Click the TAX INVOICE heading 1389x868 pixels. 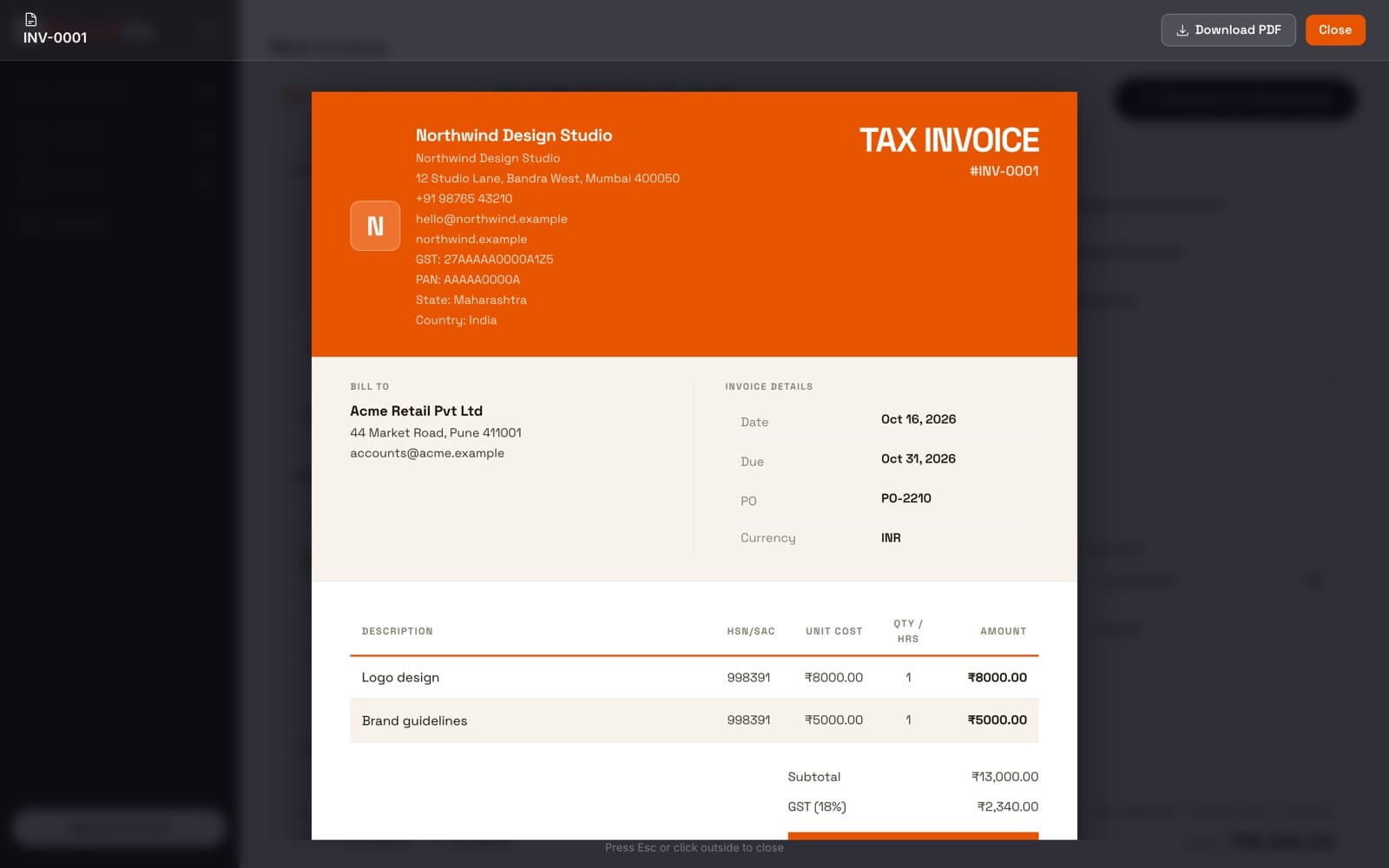point(949,140)
